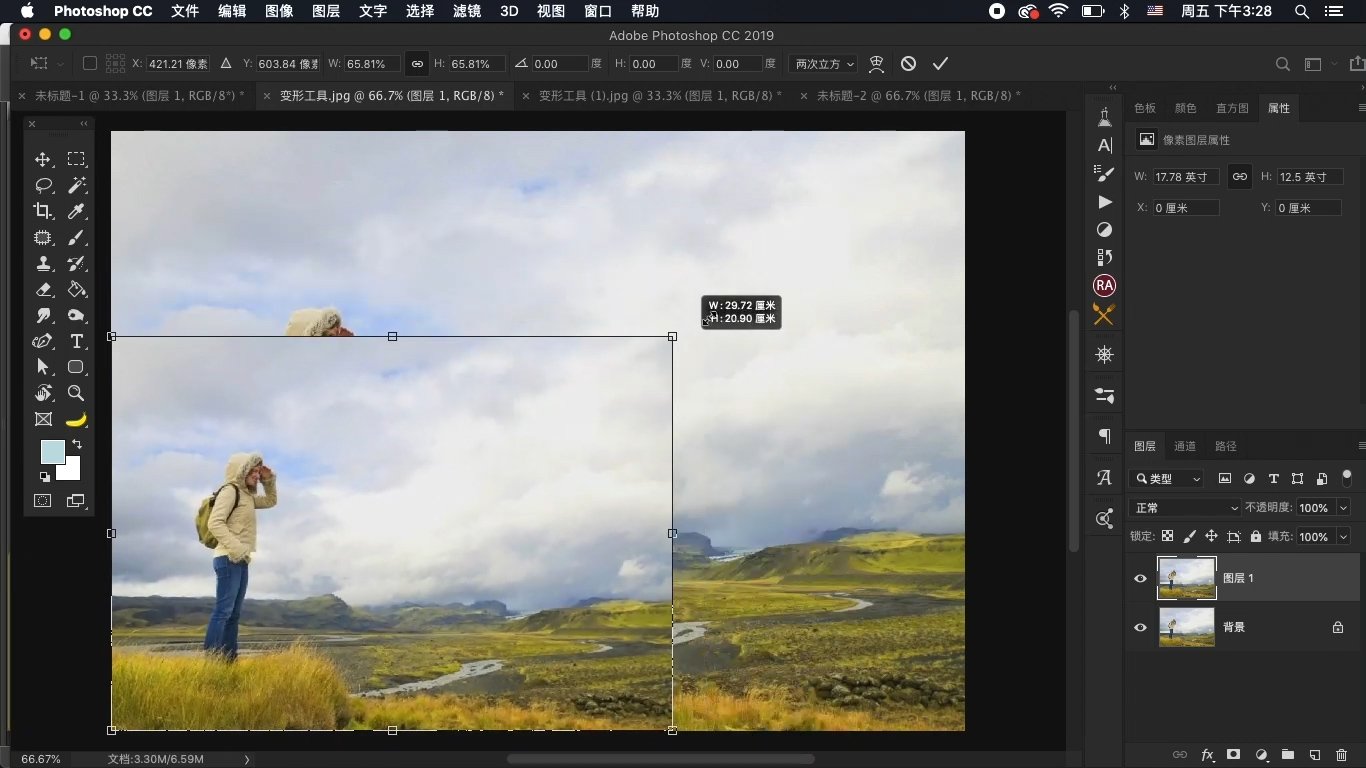
Task: Switch to the 通道 channels tab
Action: point(1185,446)
